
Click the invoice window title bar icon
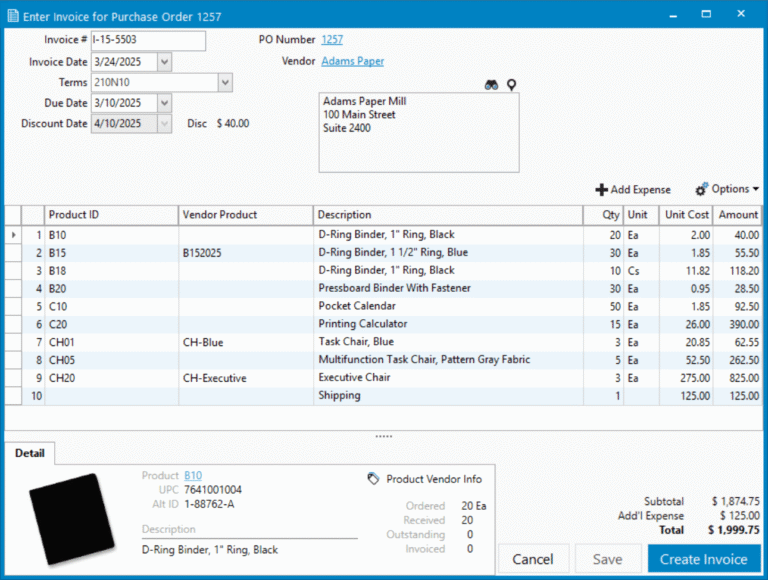click(11, 16)
